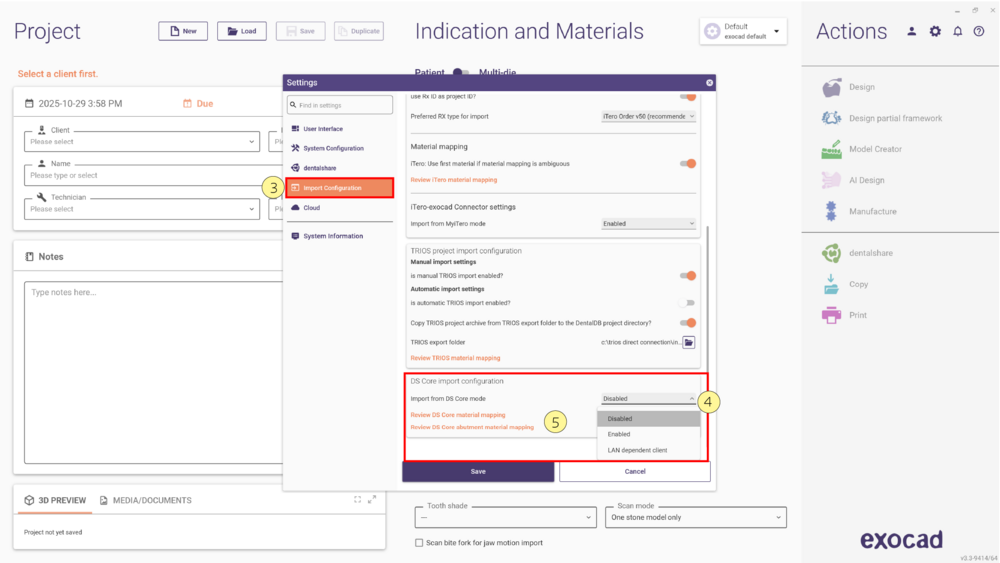This screenshot has height=563, width=1000.
Task: Toggle Patient / Multi-die switch
Action: (461, 72)
